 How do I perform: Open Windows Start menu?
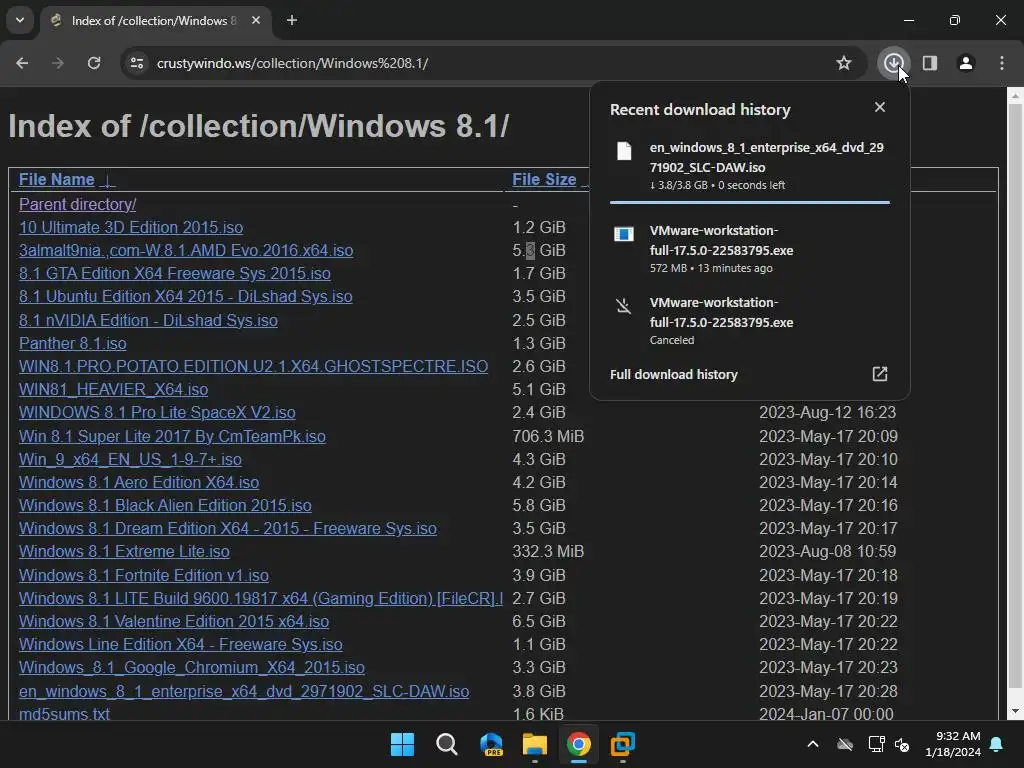tap(402, 744)
